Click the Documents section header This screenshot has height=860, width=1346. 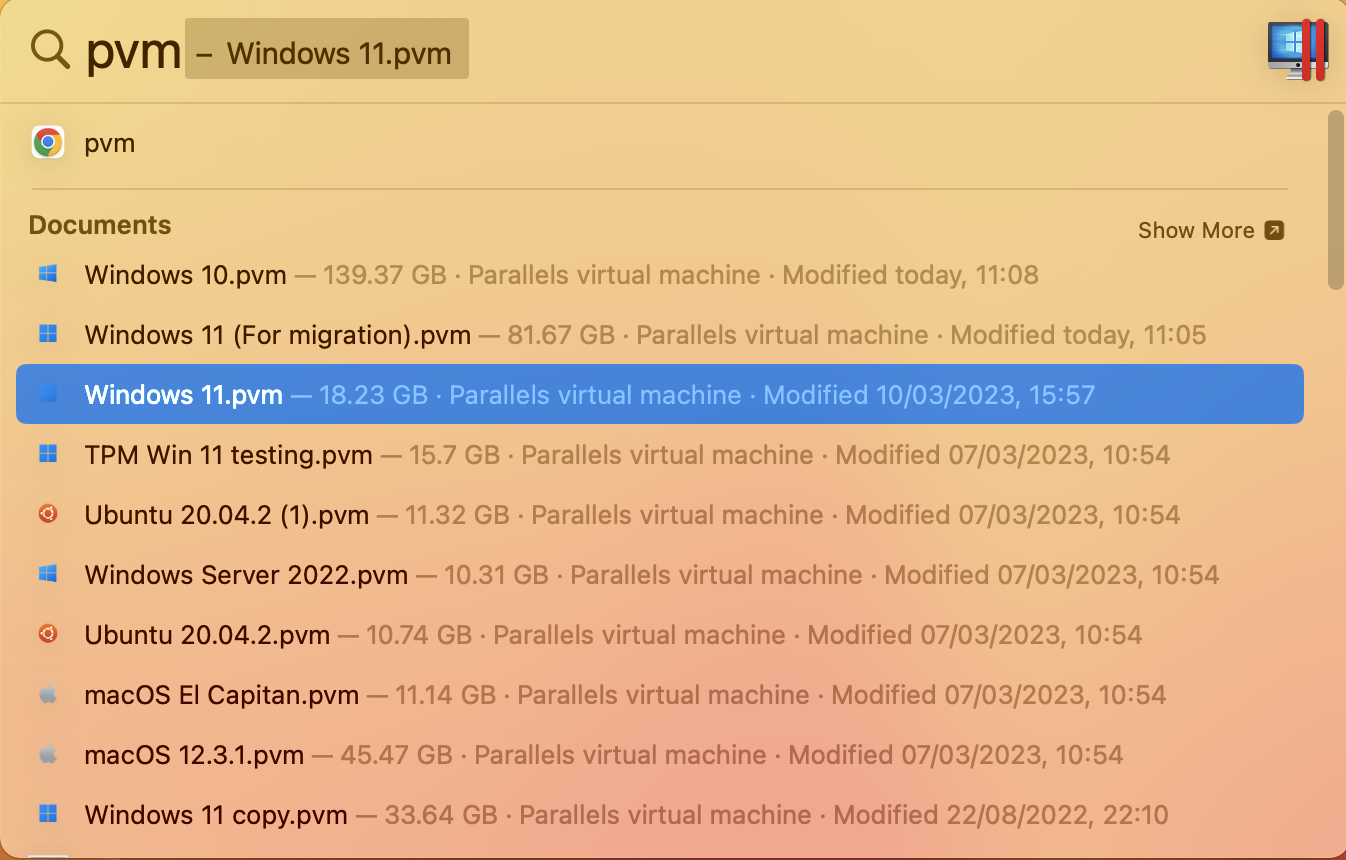click(100, 225)
